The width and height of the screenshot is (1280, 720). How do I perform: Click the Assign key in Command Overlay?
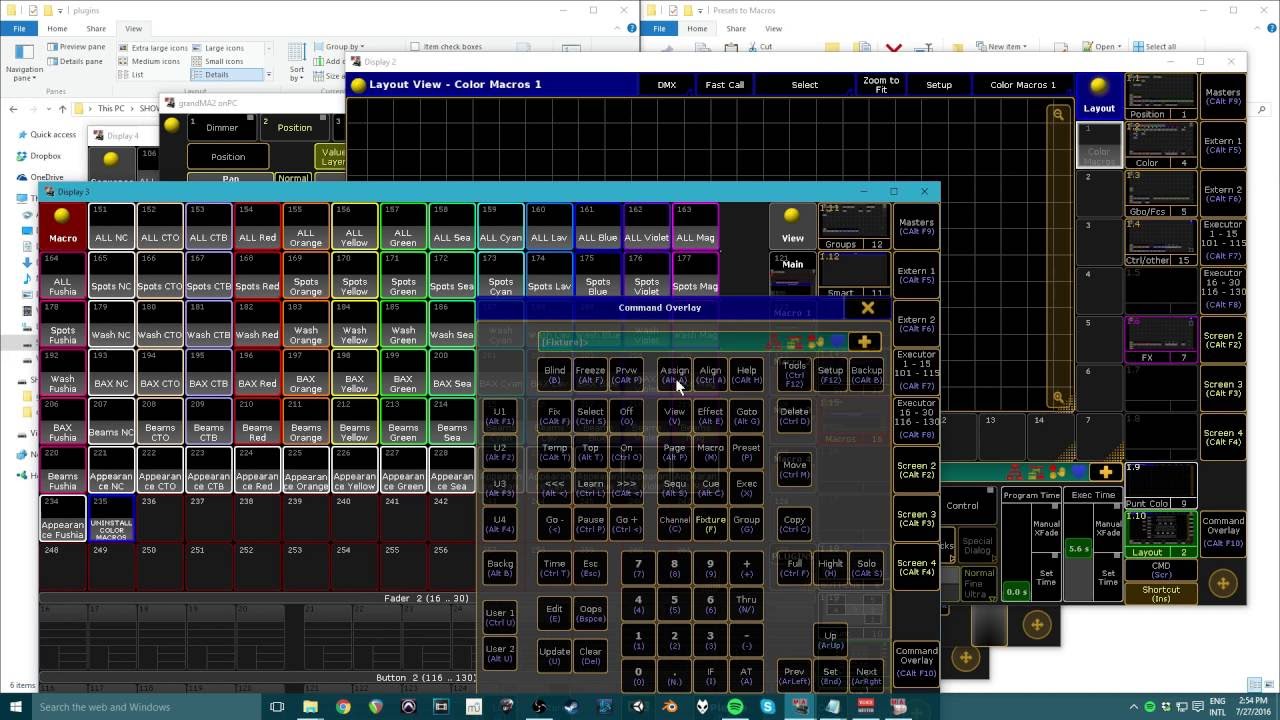(x=674, y=375)
